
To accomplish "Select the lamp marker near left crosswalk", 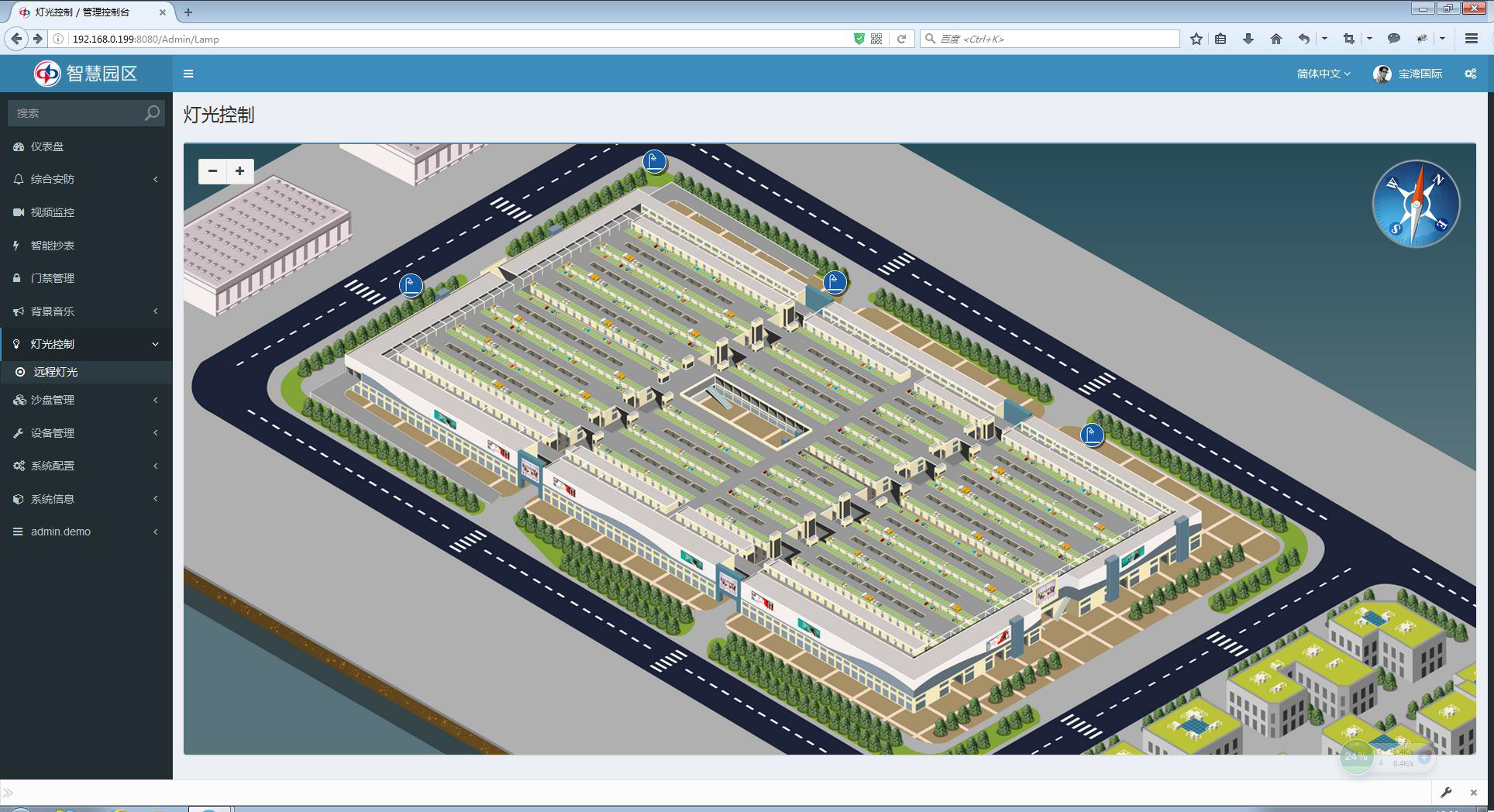I will 411,285.
